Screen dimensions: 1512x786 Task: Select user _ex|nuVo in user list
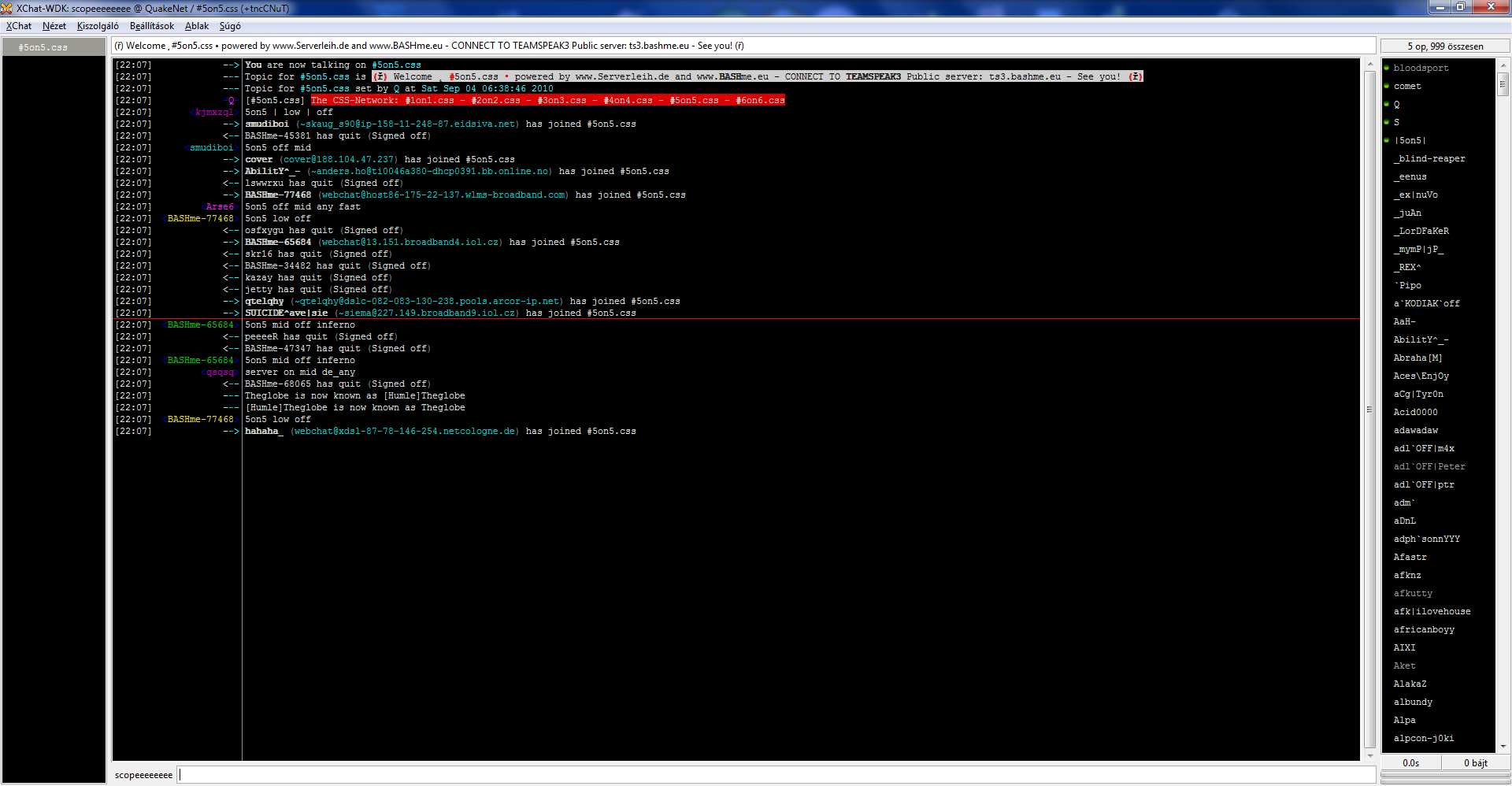click(1415, 195)
